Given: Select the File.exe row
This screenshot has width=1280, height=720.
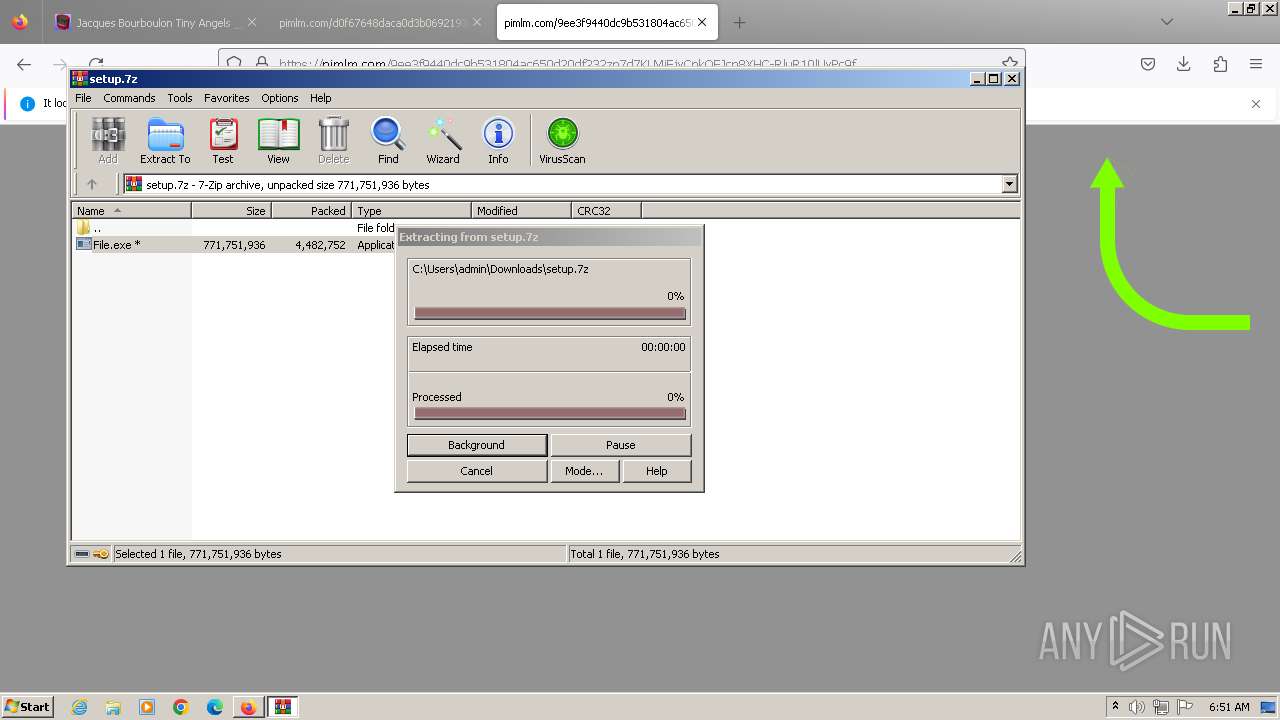Looking at the screenshot, I should [x=235, y=245].
